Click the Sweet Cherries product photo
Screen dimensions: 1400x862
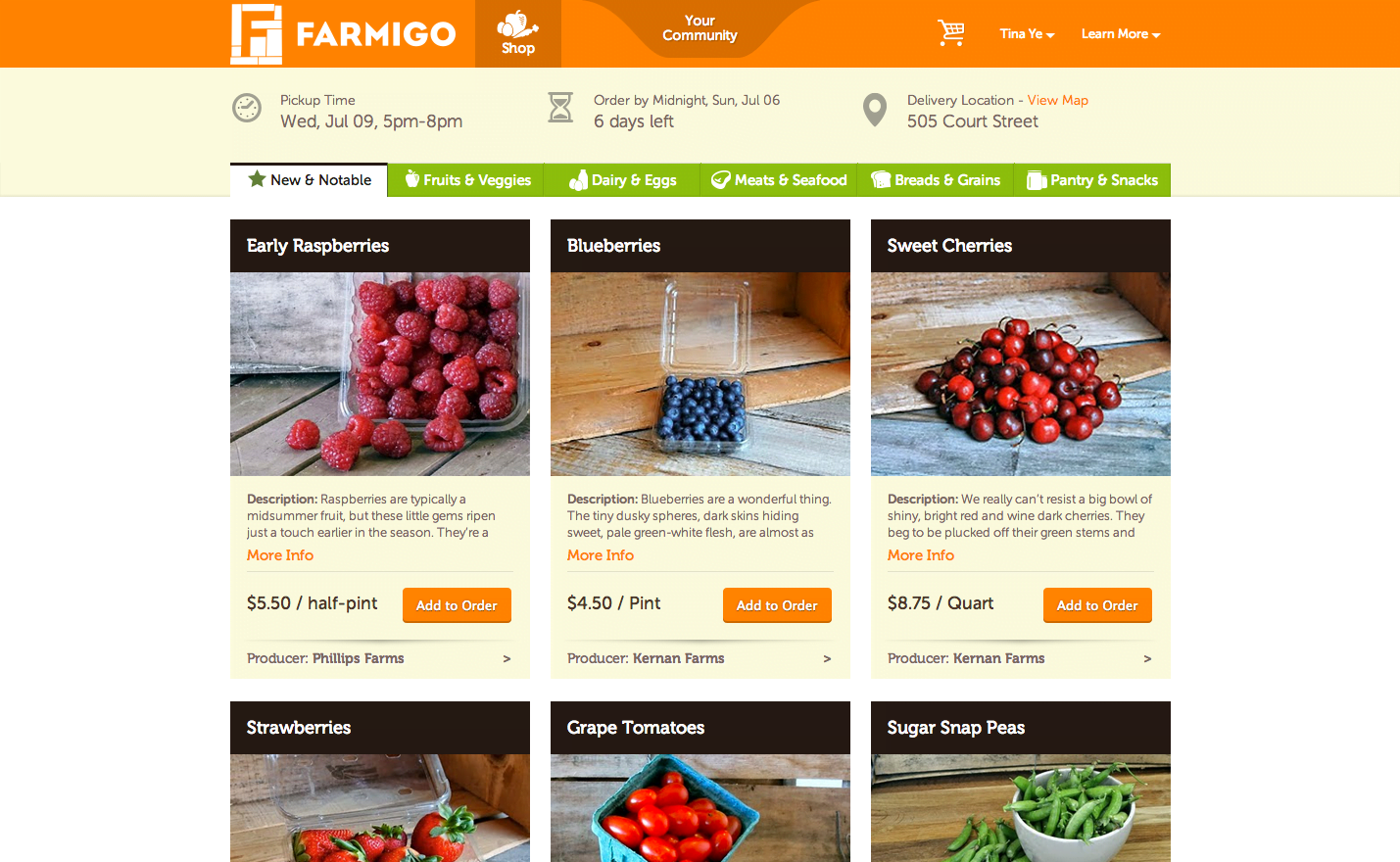pos(1021,374)
